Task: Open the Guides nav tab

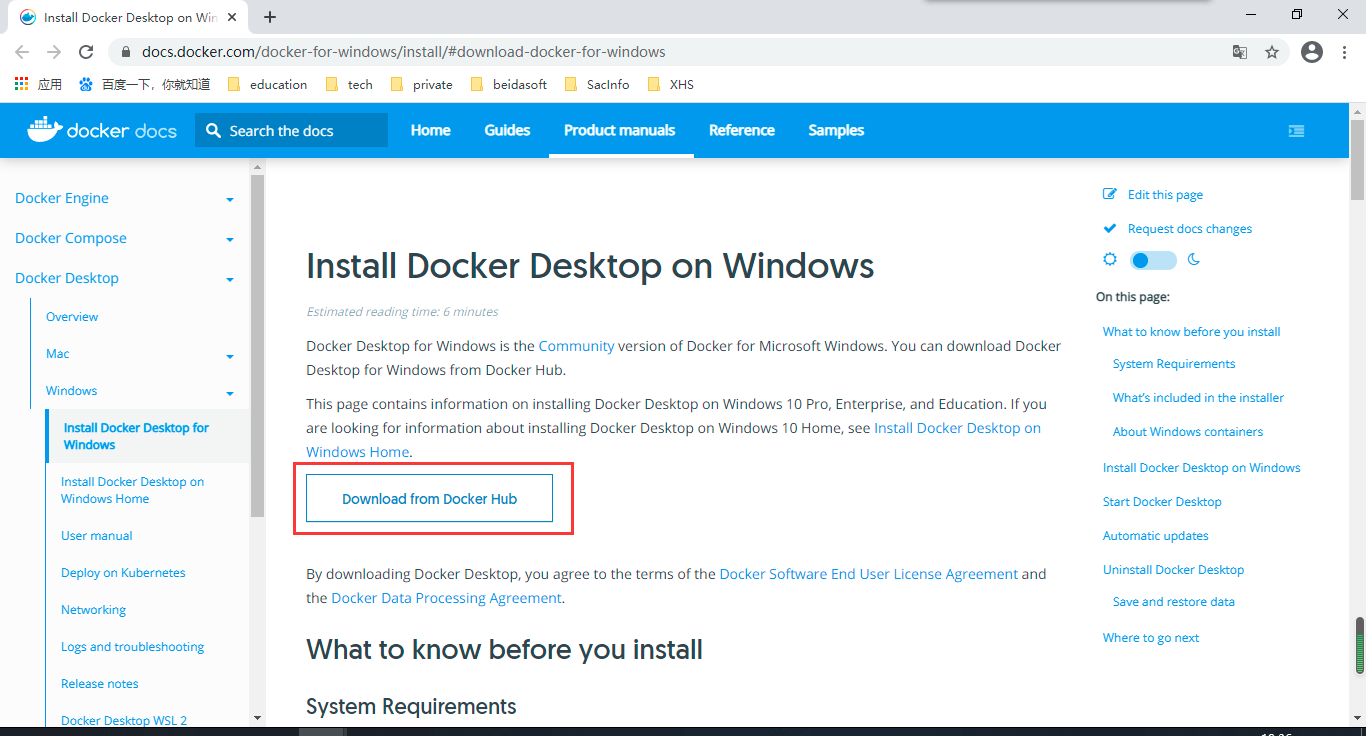Action: coord(507,130)
